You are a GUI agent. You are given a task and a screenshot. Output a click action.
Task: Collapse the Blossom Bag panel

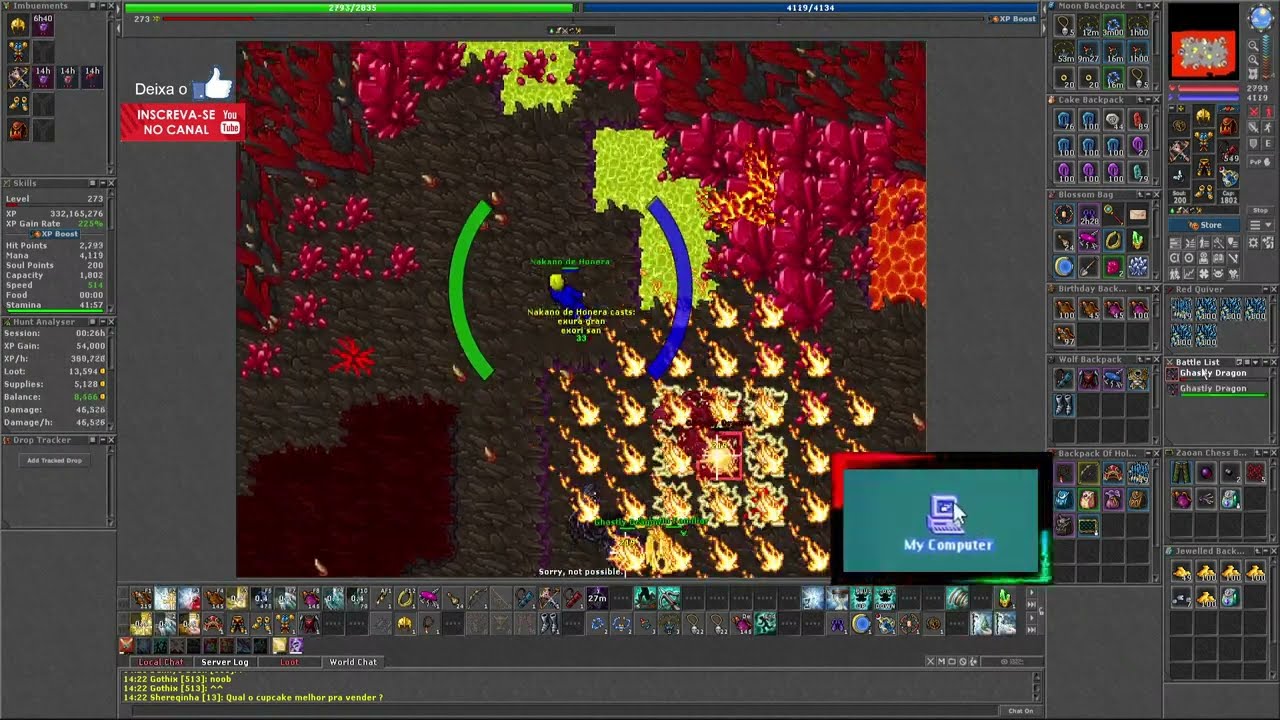pyautogui.click(x=1147, y=195)
